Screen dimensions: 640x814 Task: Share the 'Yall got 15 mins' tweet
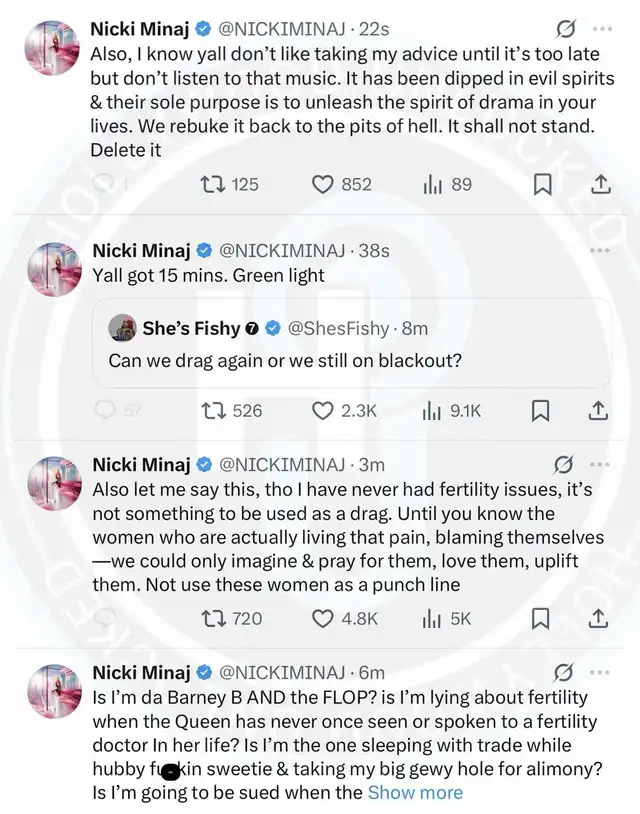(x=599, y=410)
